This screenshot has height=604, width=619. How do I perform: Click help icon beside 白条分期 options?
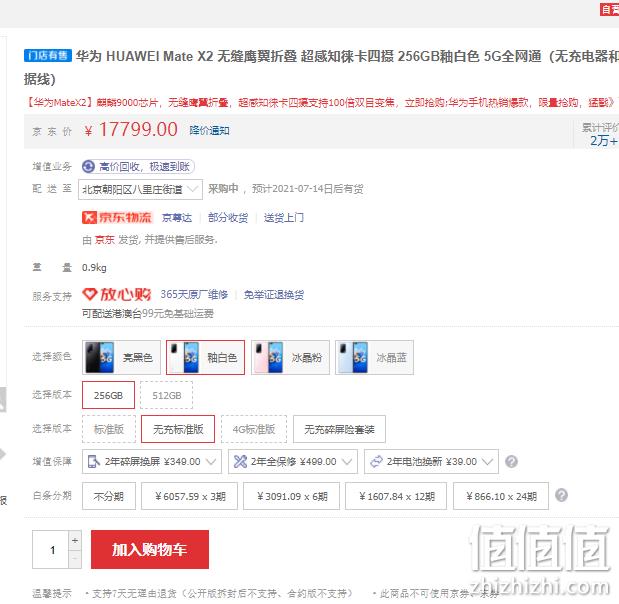pyautogui.click(x=561, y=495)
